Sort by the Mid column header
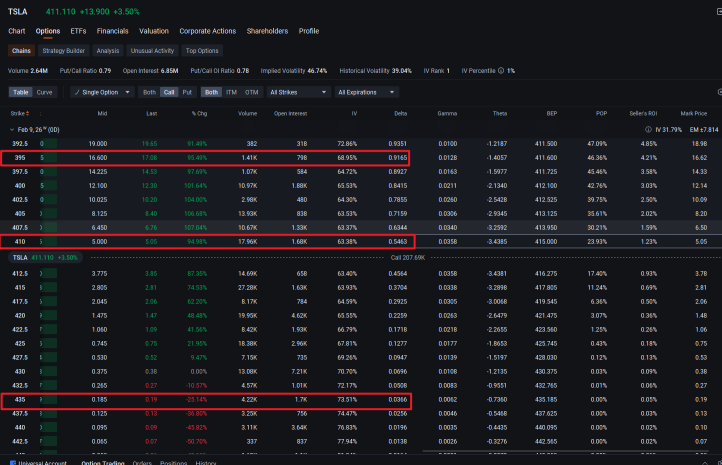The width and height of the screenshot is (722, 465). click(x=102, y=114)
